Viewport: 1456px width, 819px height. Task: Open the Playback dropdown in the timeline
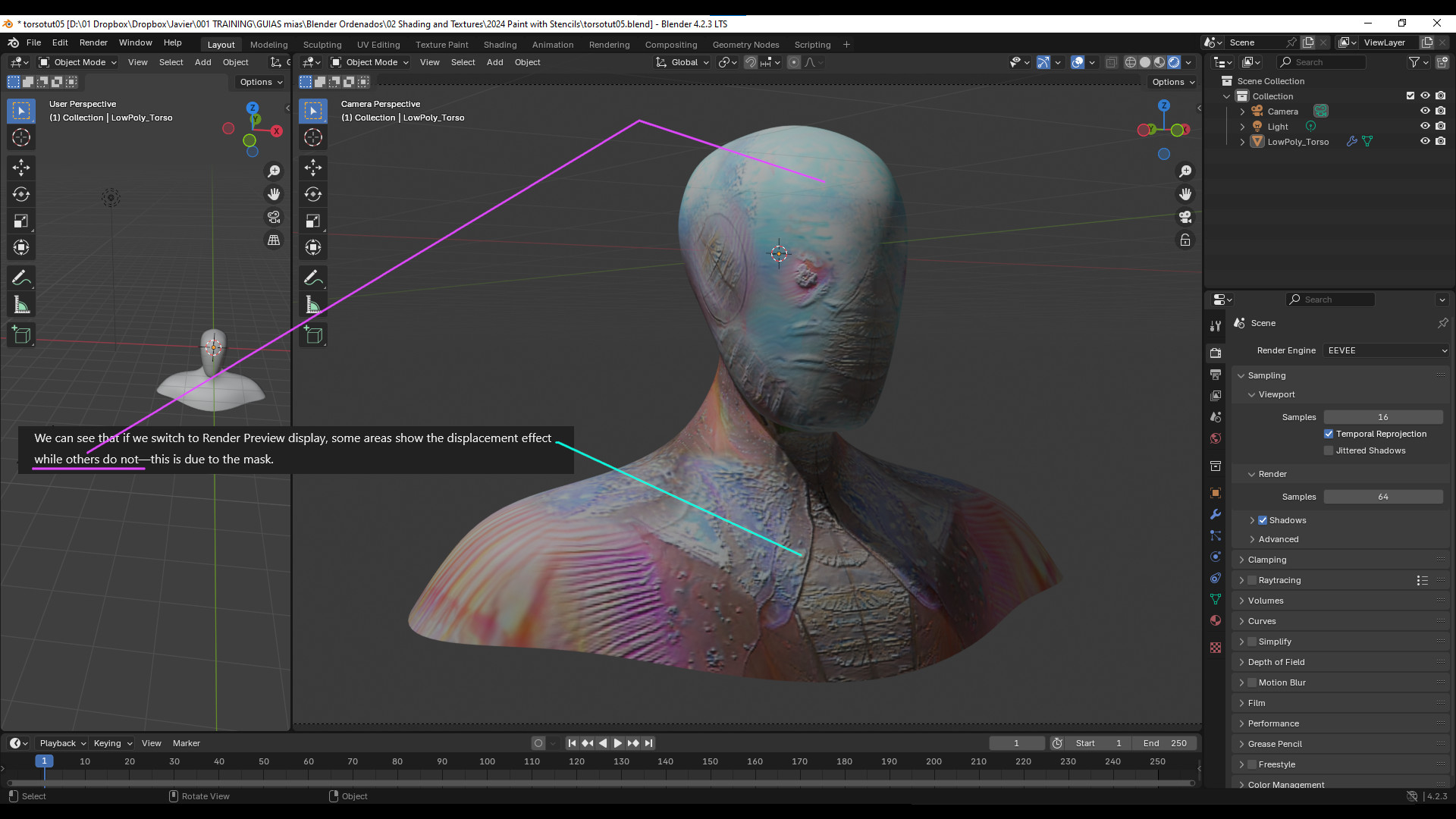point(62,743)
